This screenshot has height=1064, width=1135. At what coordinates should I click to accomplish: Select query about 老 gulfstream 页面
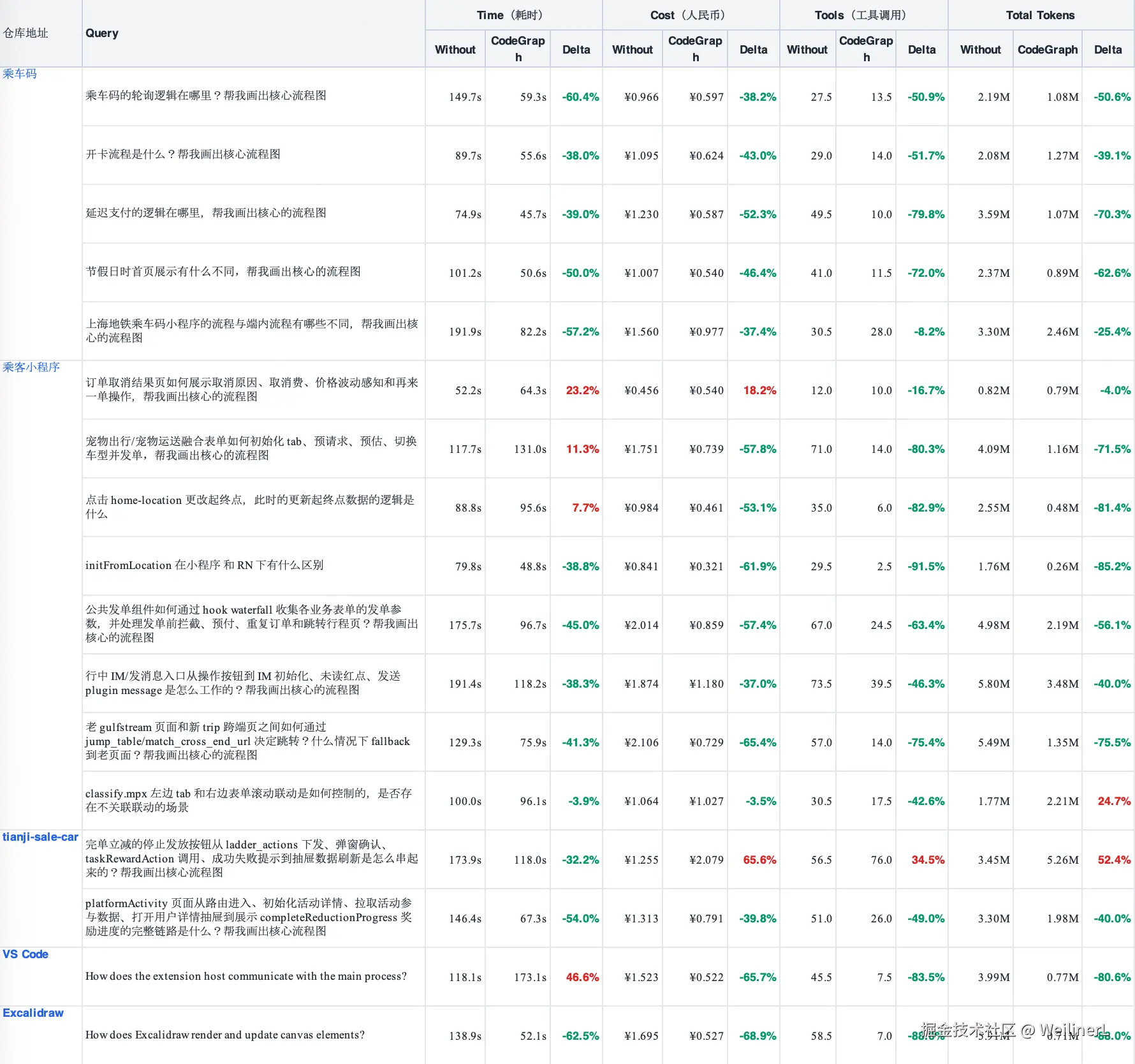[248, 741]
